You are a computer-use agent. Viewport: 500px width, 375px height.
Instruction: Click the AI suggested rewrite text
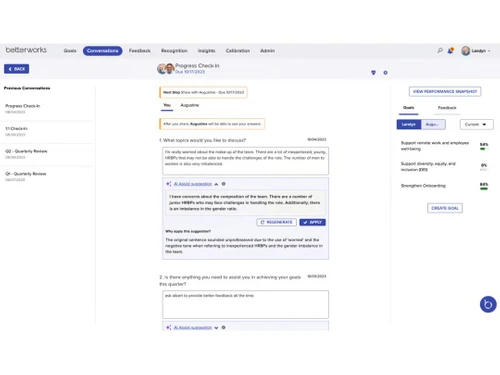point(245,203)
